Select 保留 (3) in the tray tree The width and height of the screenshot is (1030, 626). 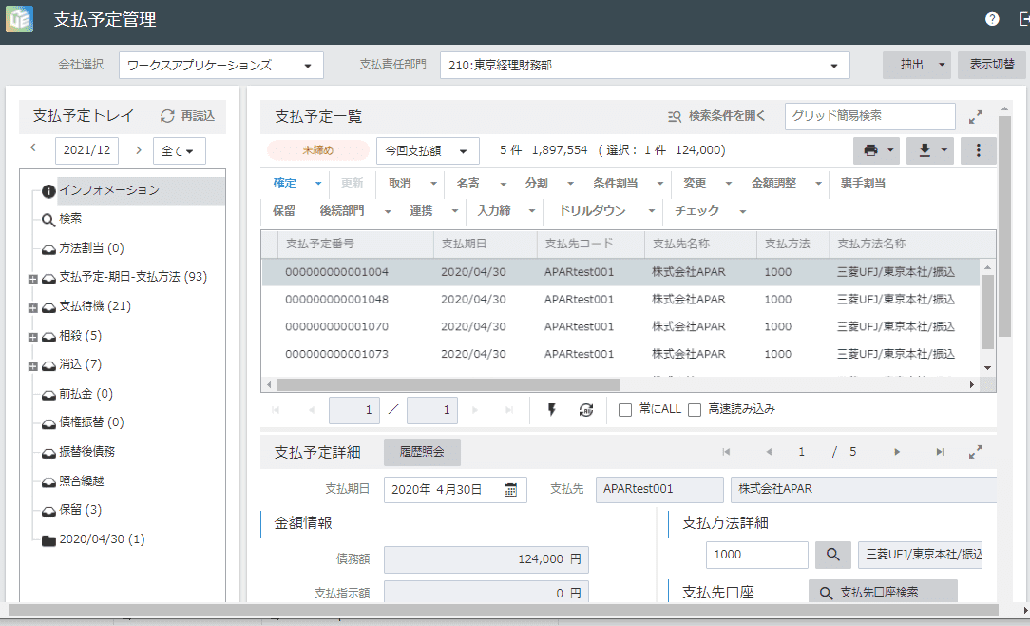[80, 510]
